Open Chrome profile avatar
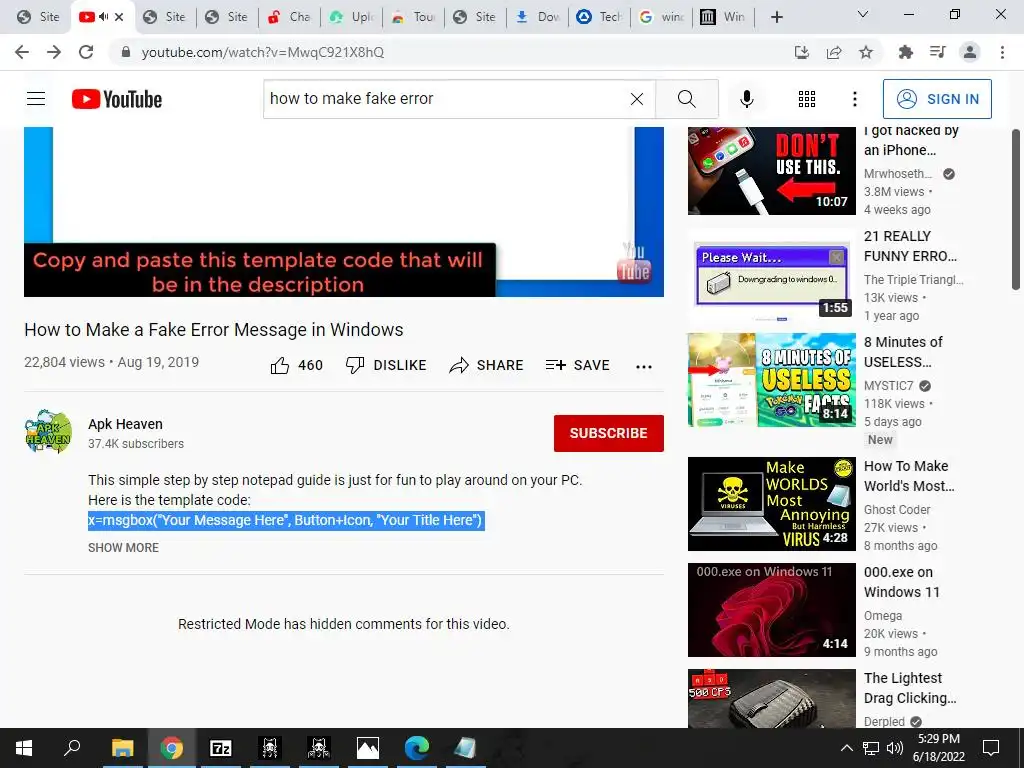The width and height of the screenshot is (1024, 768). pyautogui.click(x=970, y=52)
